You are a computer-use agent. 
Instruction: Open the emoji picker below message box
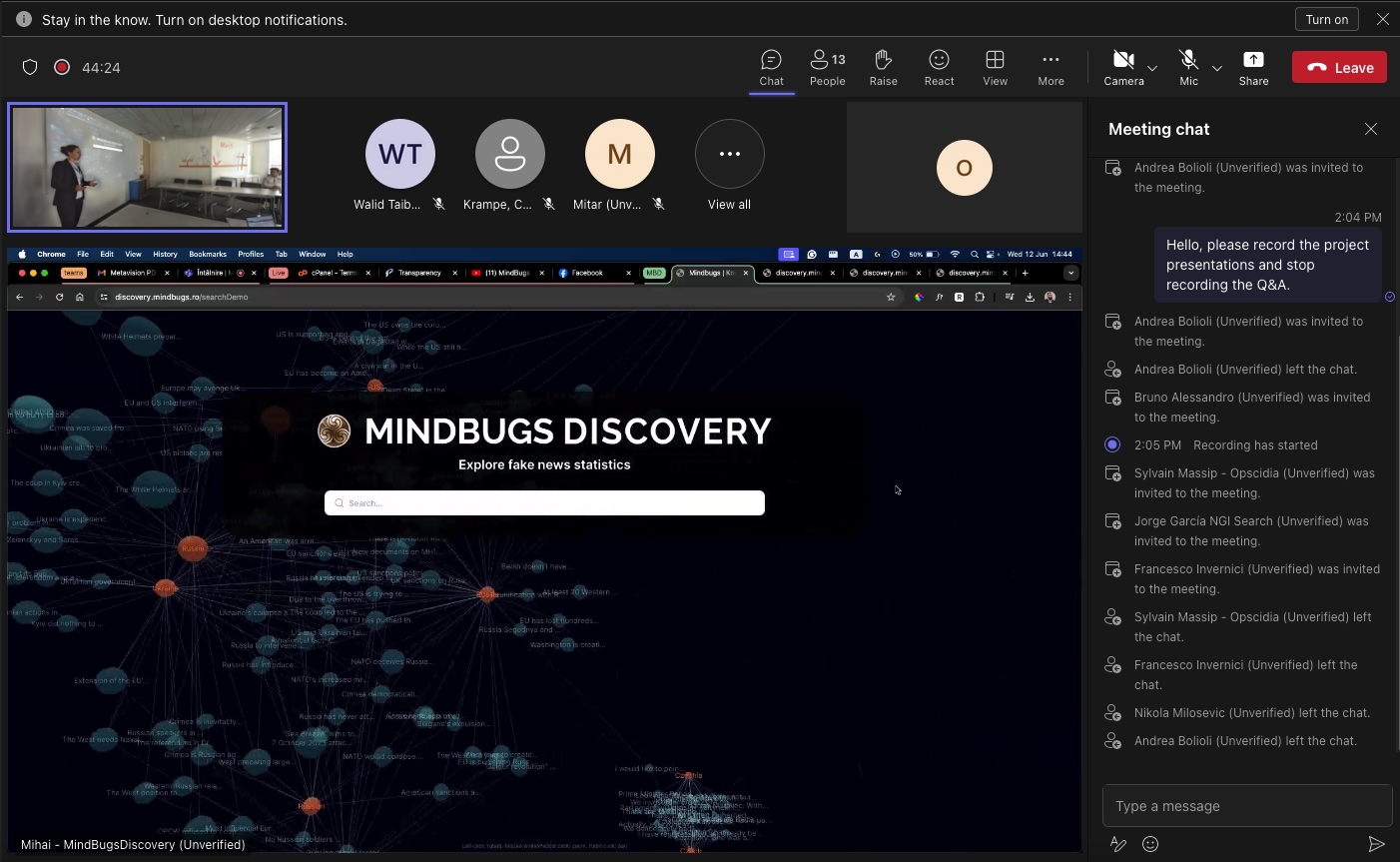pyautogui.click(x=1150, y=844)
